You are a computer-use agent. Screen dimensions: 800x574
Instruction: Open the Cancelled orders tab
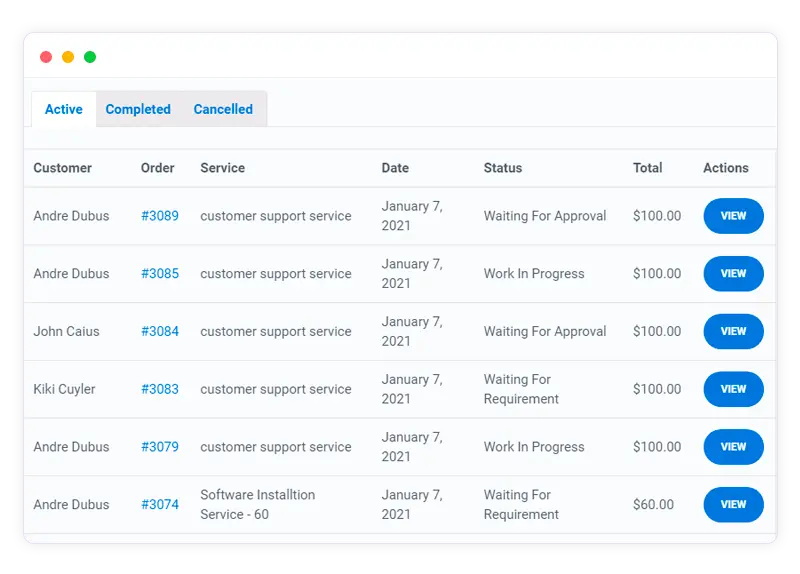223,109
